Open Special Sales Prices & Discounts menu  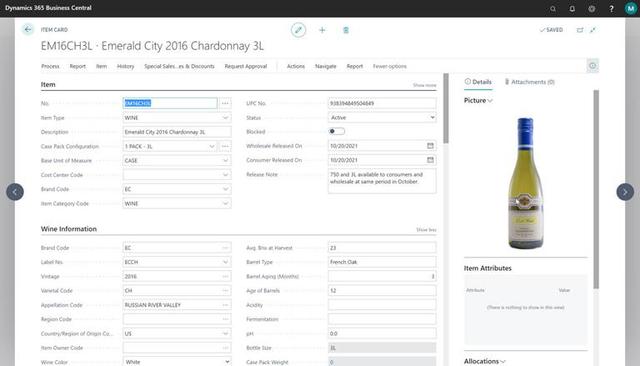pos(179,66)
